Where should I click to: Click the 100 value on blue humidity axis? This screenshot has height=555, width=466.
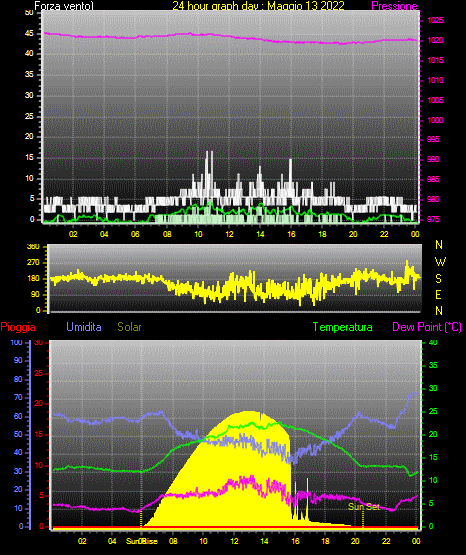pyautogui.click(x=17, y=343)
